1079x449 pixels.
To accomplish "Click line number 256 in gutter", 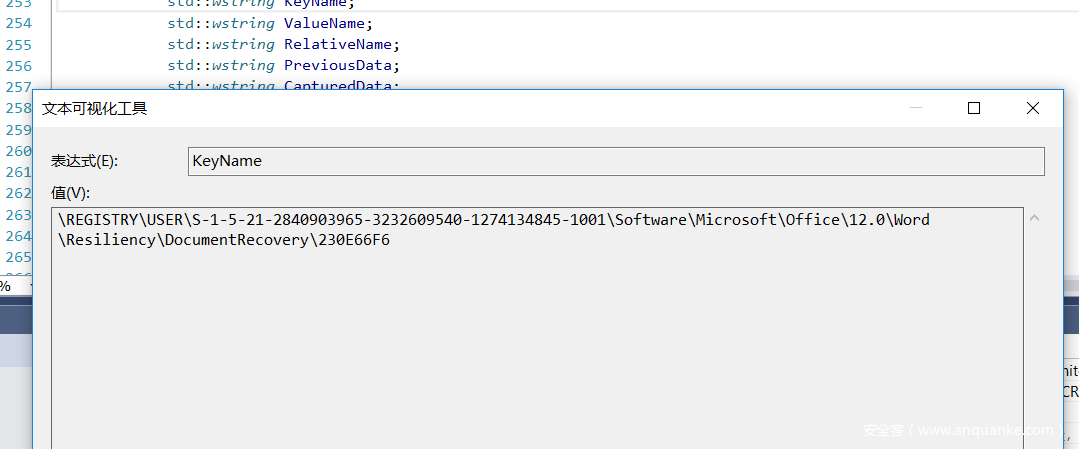I will (x=19, y=65).
